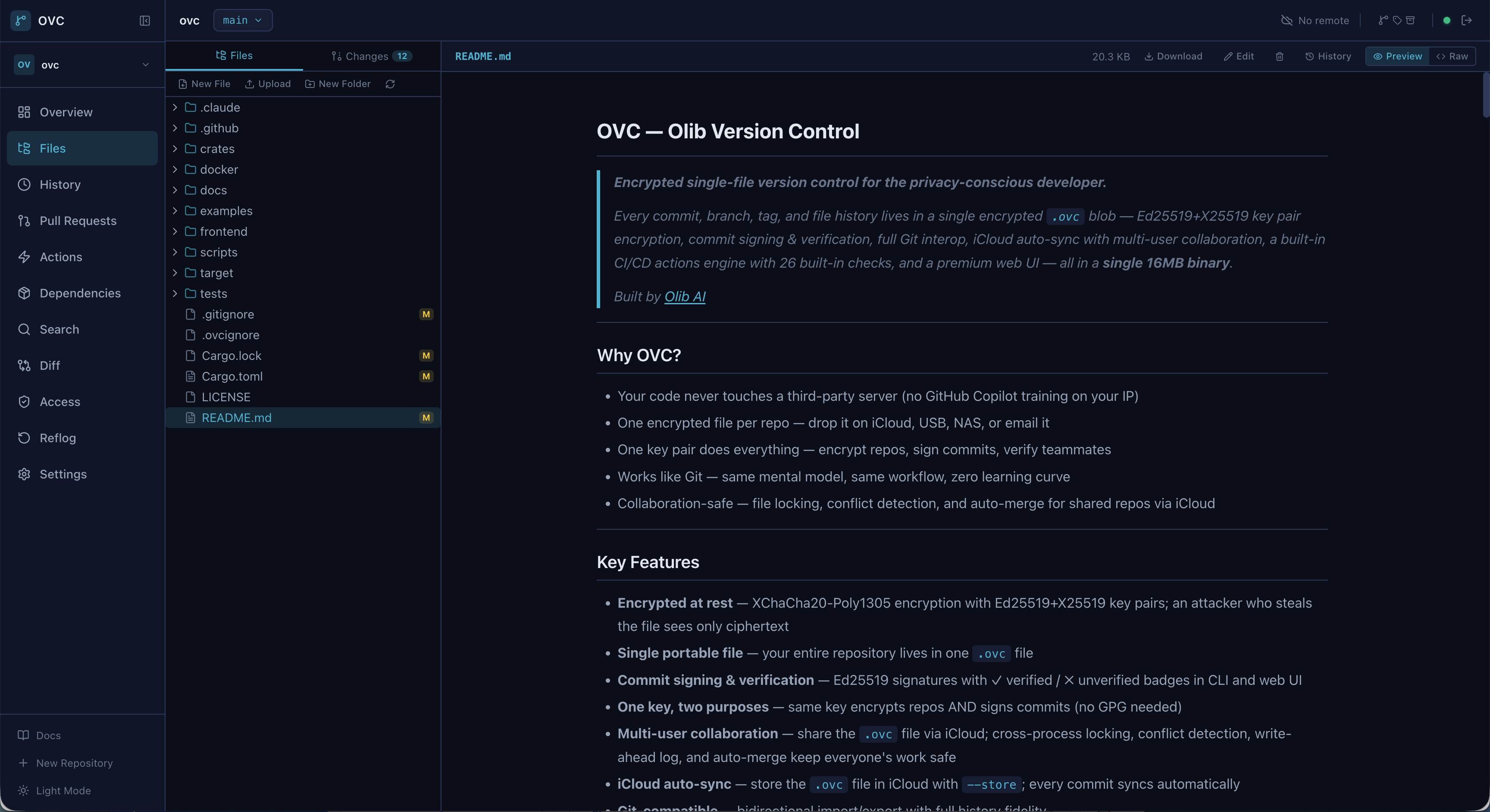Open the Reflog page
This screenshot has height=812, width=1490.
(x=57, y=438)
